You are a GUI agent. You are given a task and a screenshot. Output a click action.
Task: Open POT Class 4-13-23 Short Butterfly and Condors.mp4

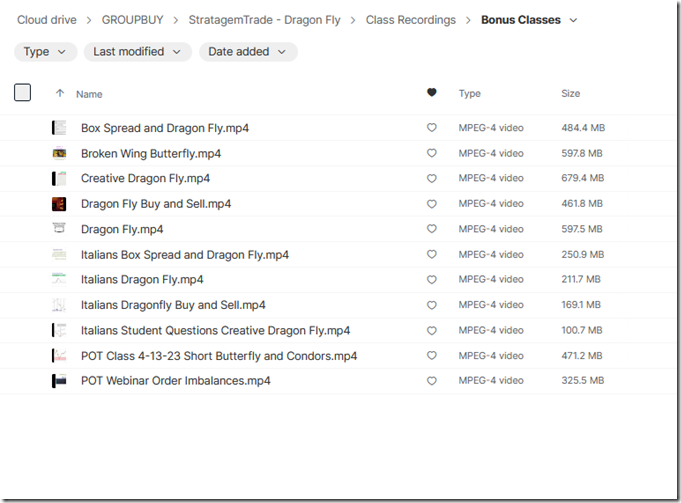point(219,356)
